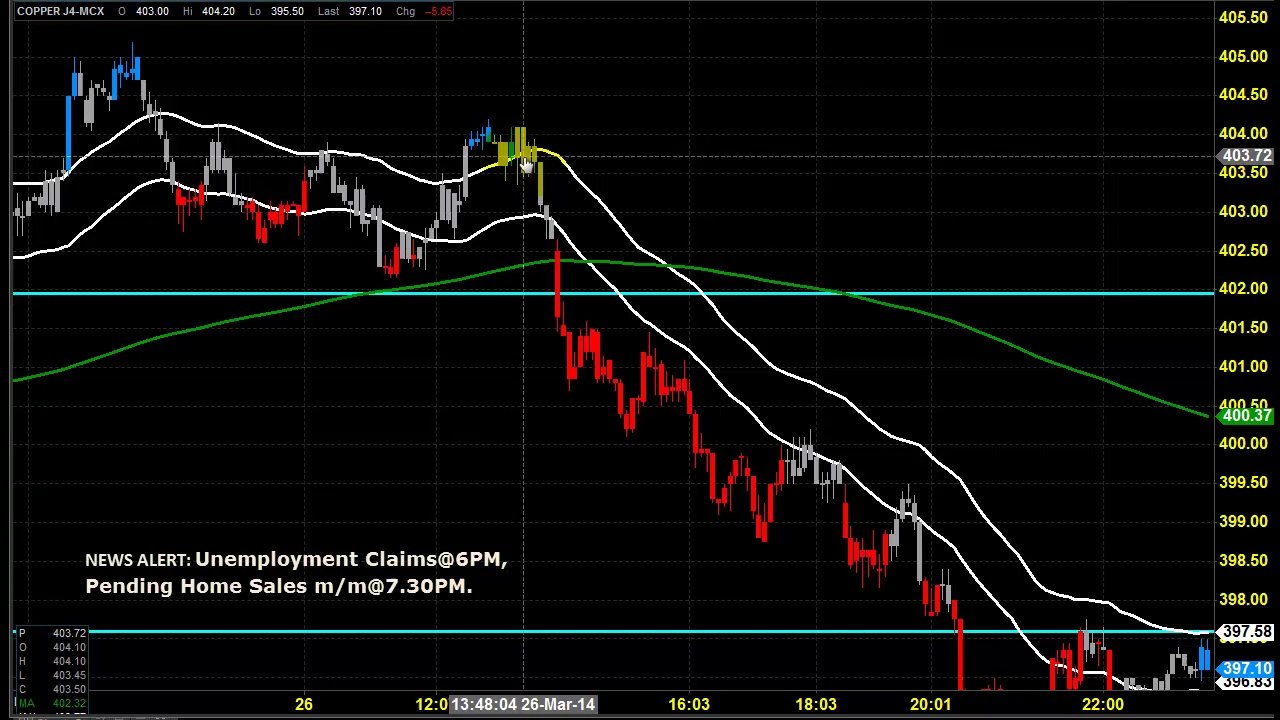Click the 22:00 time axis label
This screenshot has width=1280, height=720.
click(x=1103, y=704)
